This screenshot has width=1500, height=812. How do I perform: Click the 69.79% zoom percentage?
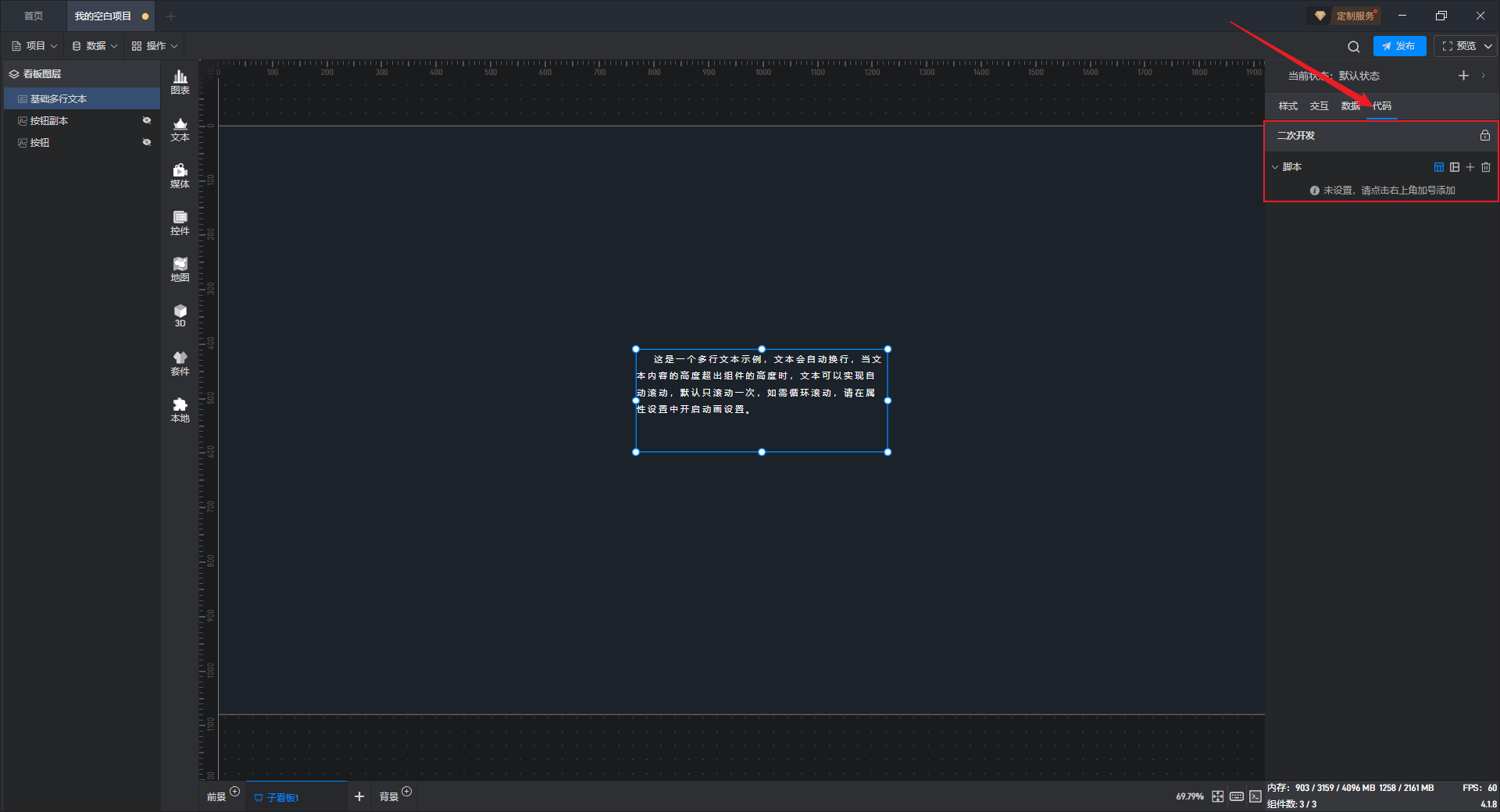click(1190, 796)
